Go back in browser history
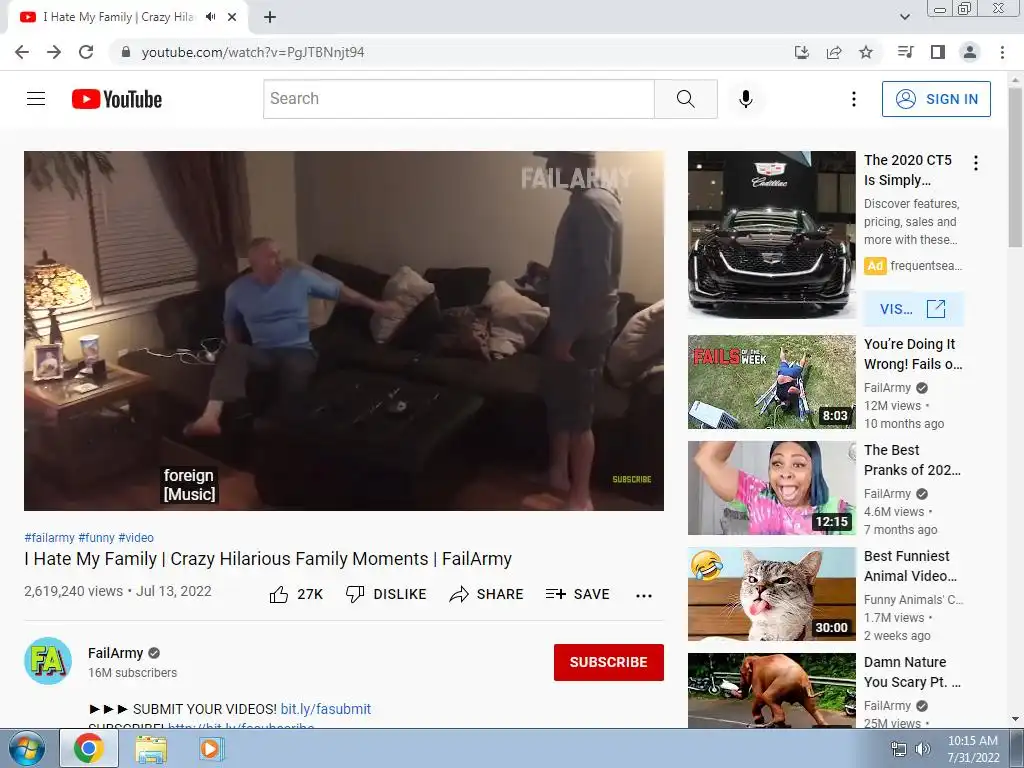 (x=22, y=52)
